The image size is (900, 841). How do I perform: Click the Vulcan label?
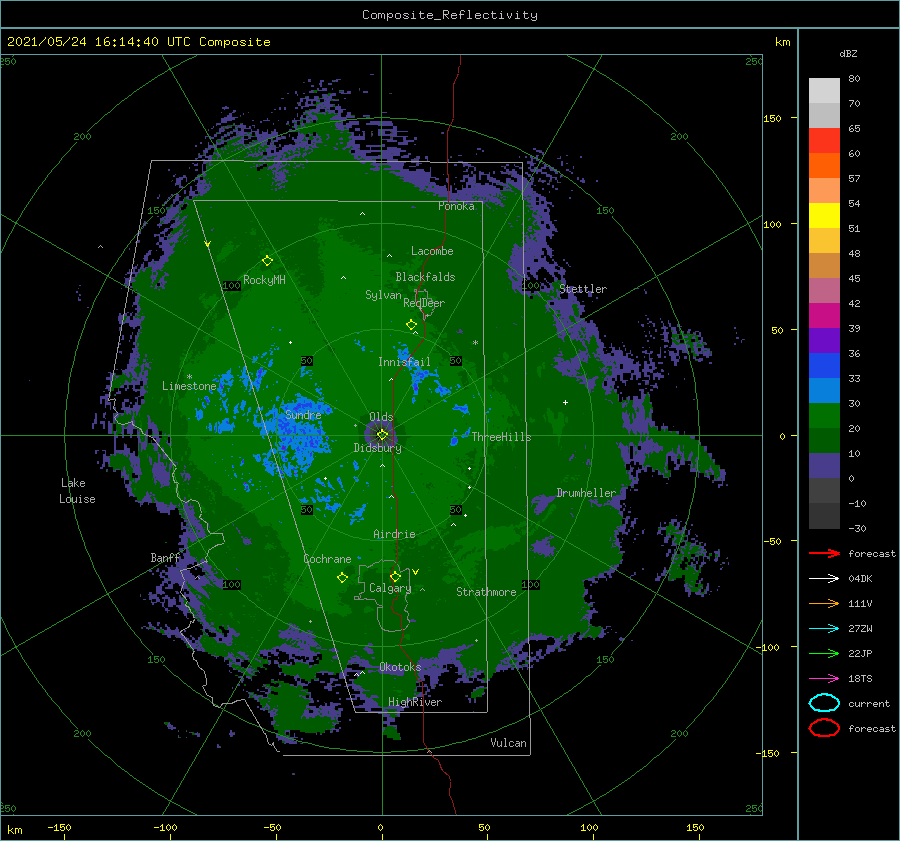tap(509, 743)
